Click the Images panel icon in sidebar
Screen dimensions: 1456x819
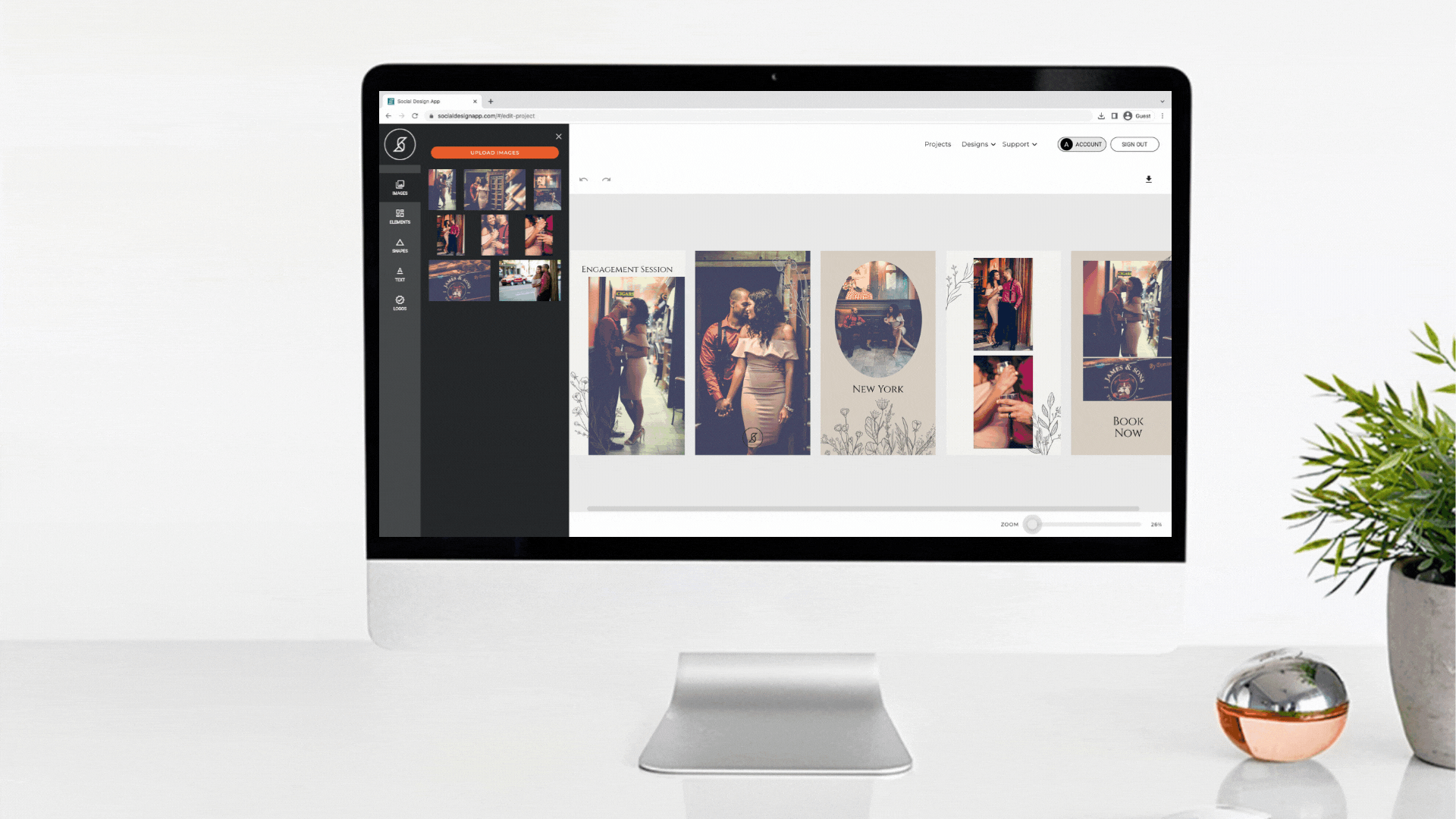(x=398, y=187)
